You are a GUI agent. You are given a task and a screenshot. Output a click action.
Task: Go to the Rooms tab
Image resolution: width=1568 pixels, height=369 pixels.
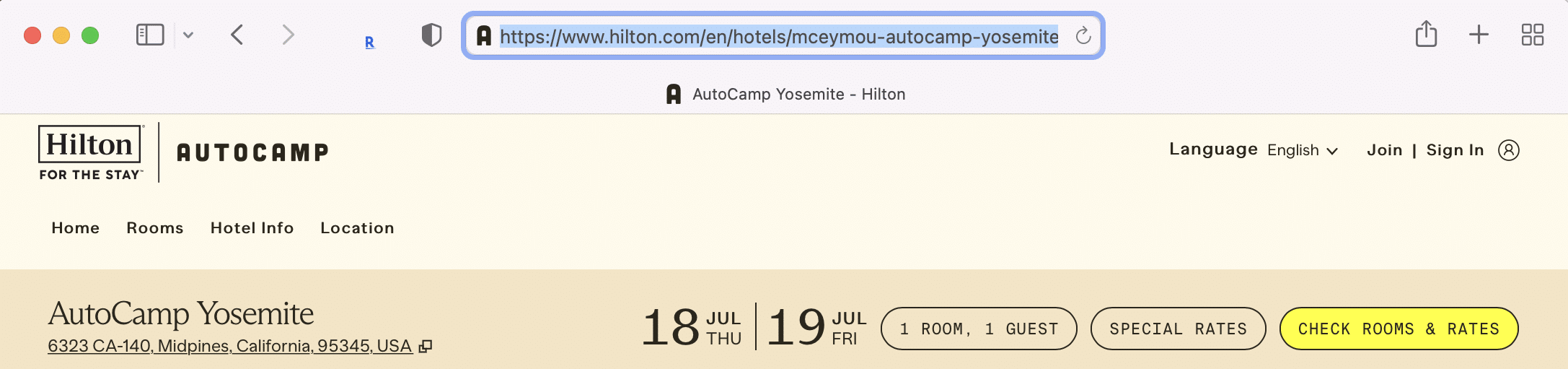point(155,228)
